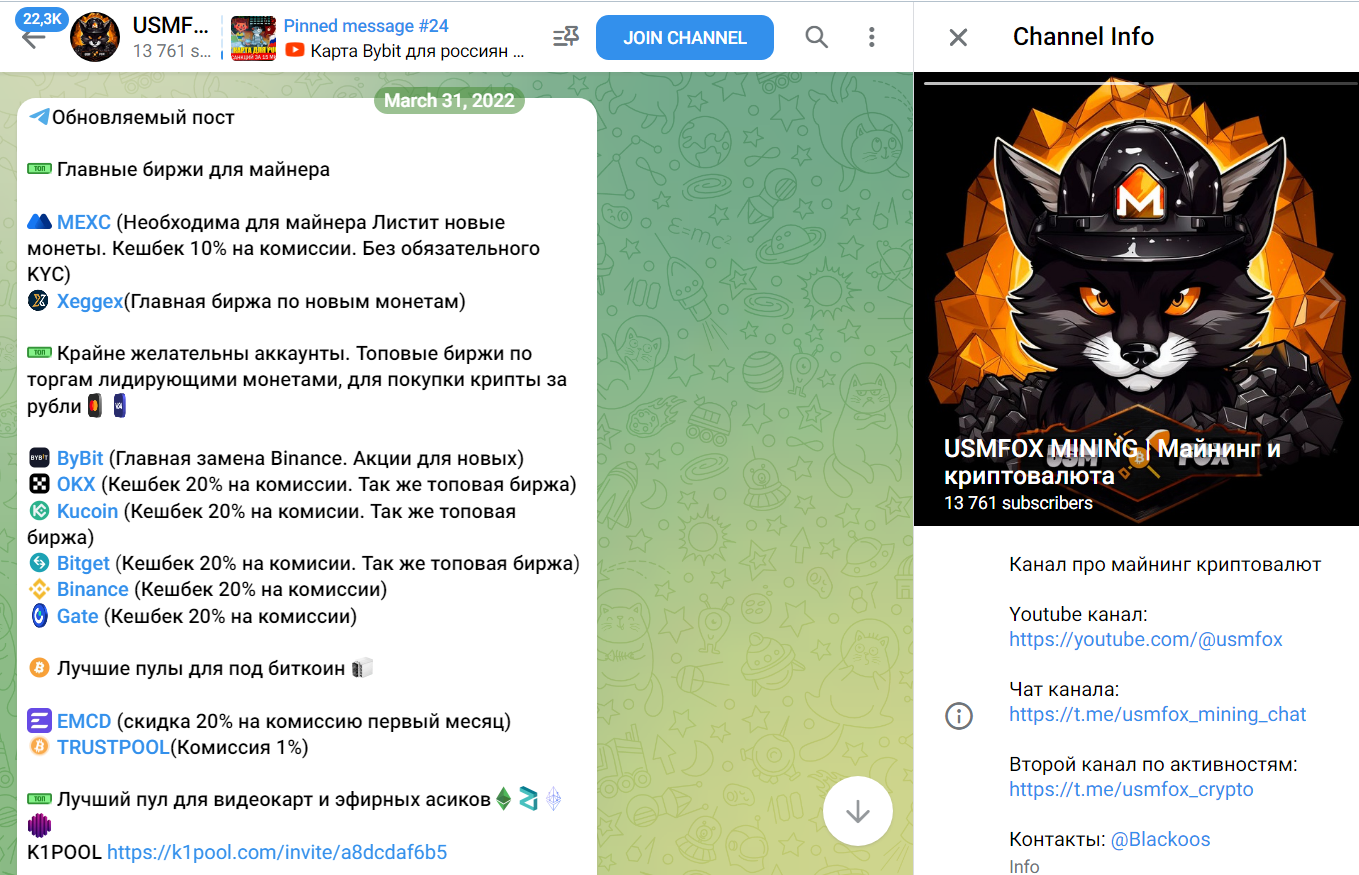Click the Bitget logo emoji
Screen dimensions: 1359x875
coord(39,563)
